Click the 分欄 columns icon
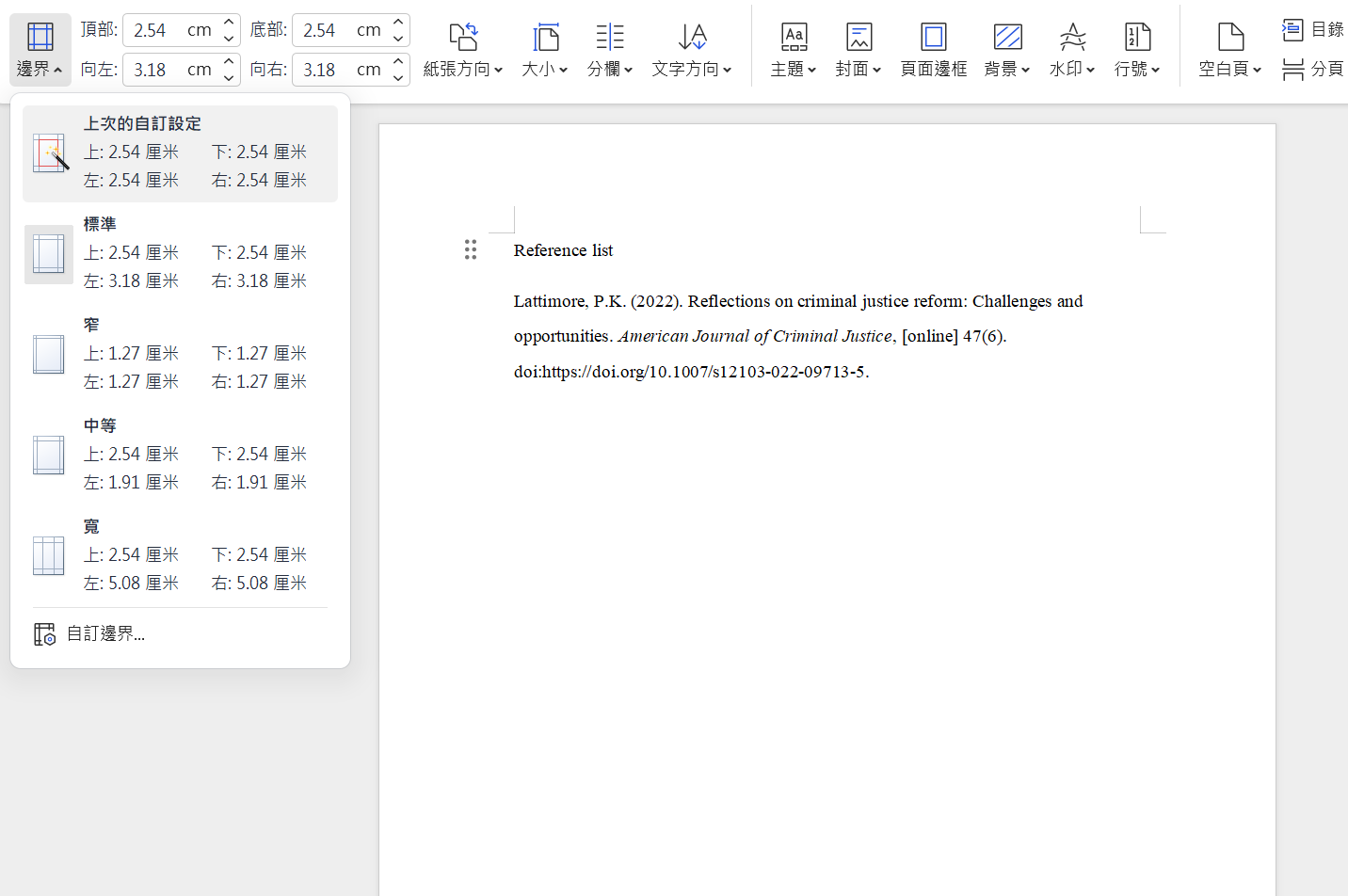 (610, 38)
